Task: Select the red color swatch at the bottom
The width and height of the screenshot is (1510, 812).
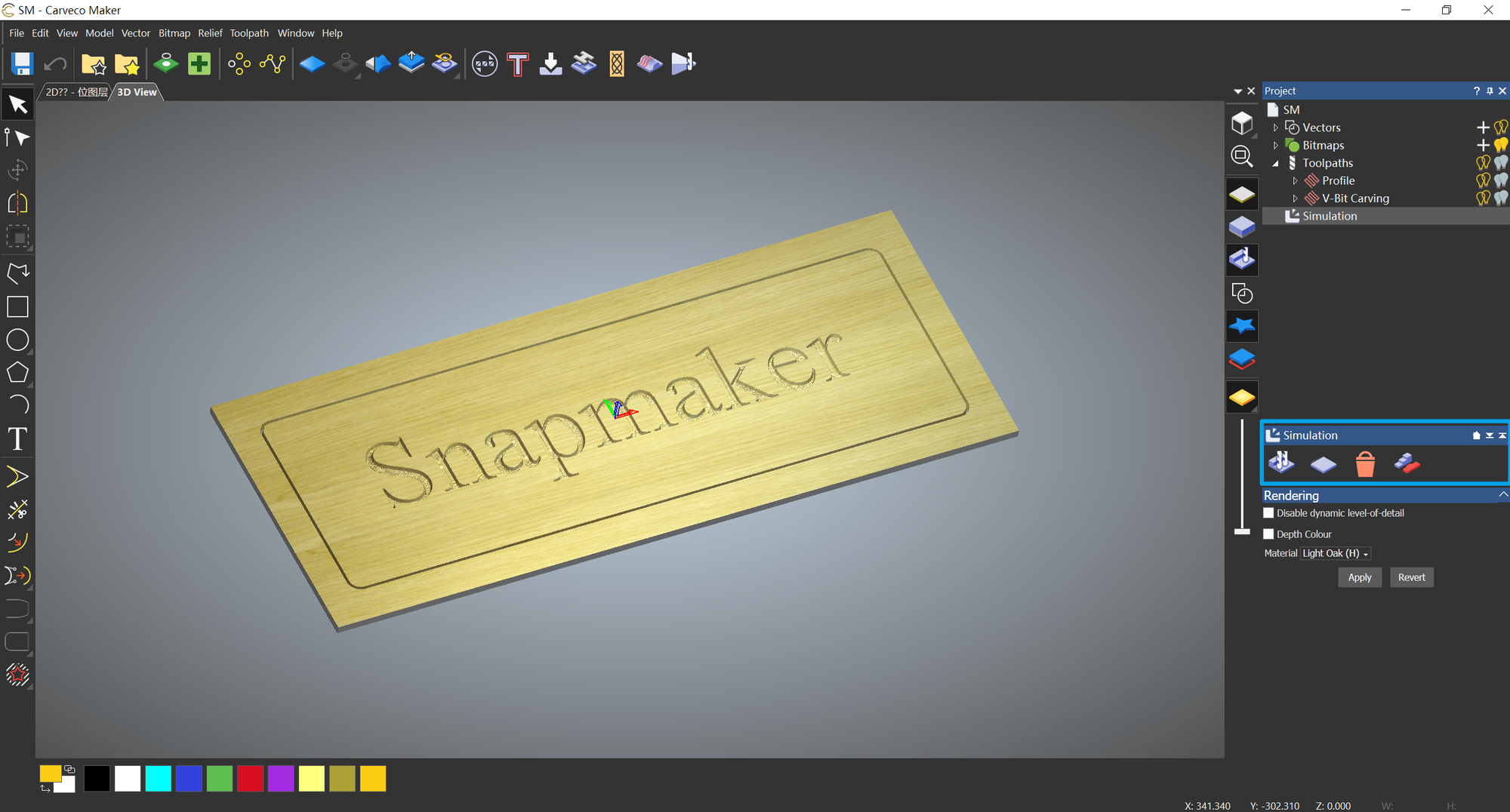Action: pyautogui.click(x=250, y=778)
